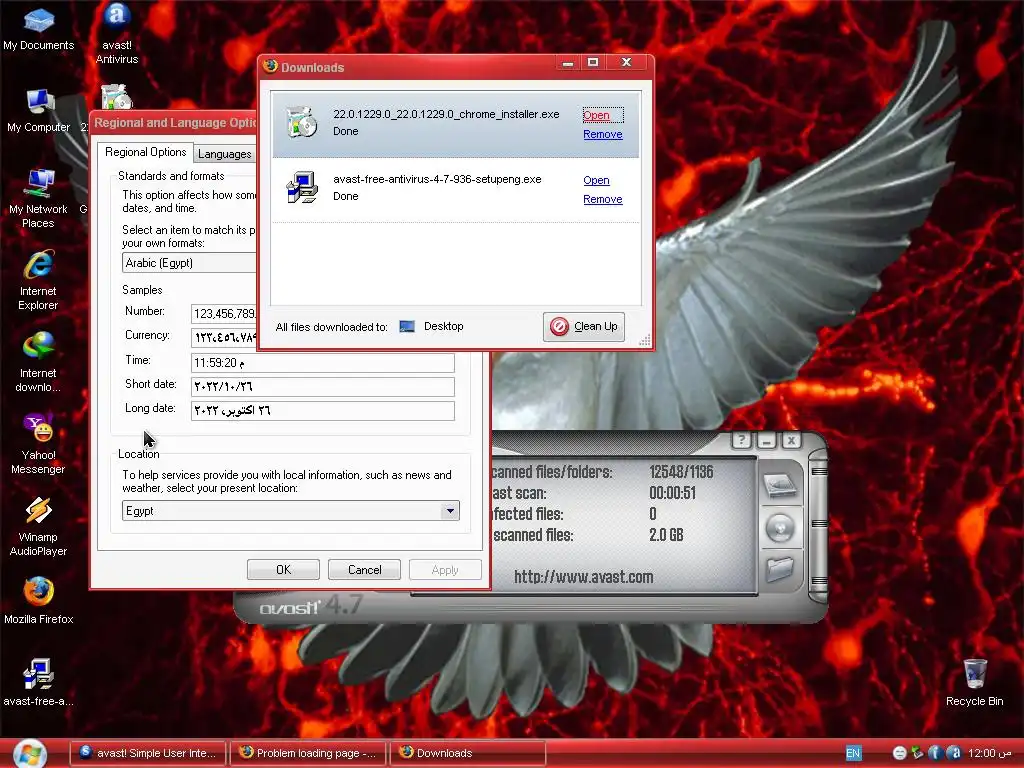Open My Network Places icon
Viewport: 1024px width, 768px height.
(x=39, y=199)
